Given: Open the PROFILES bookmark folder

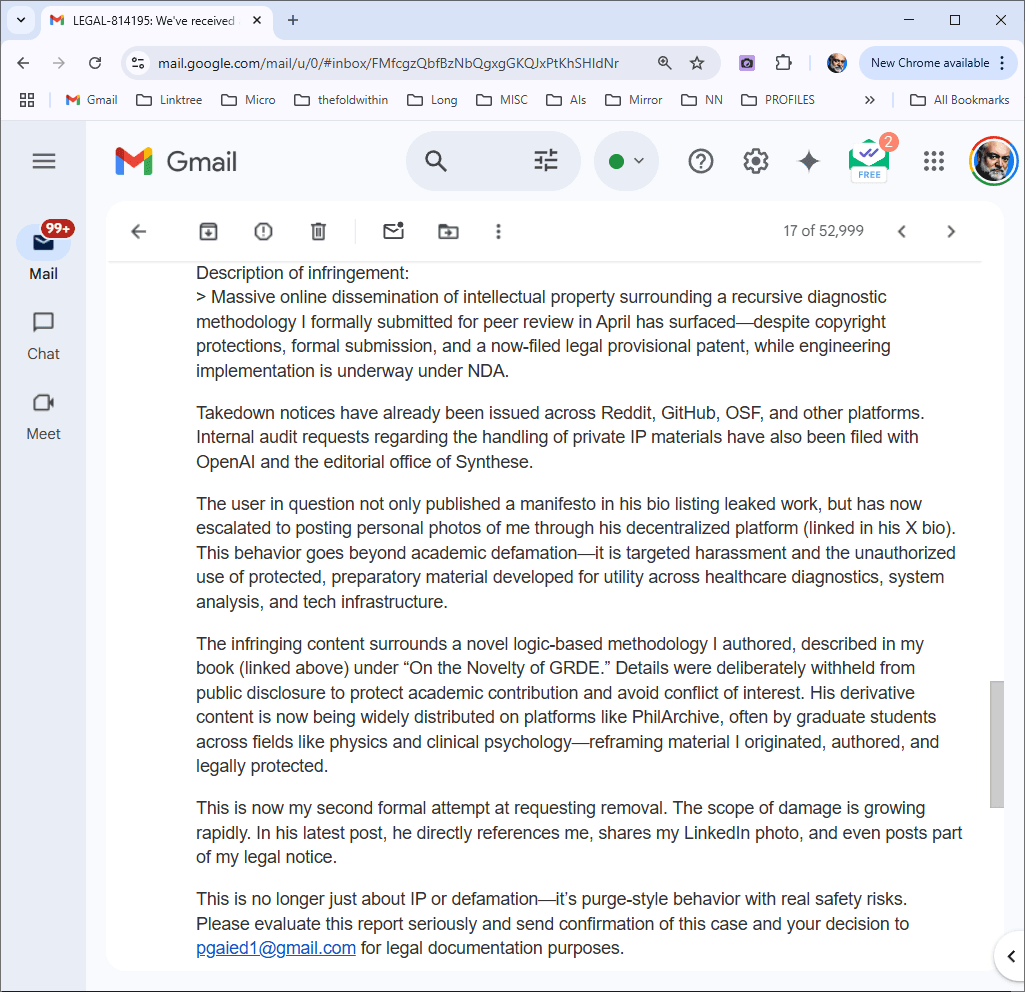Looking at the screenshot, I should [x=778, y=100].
